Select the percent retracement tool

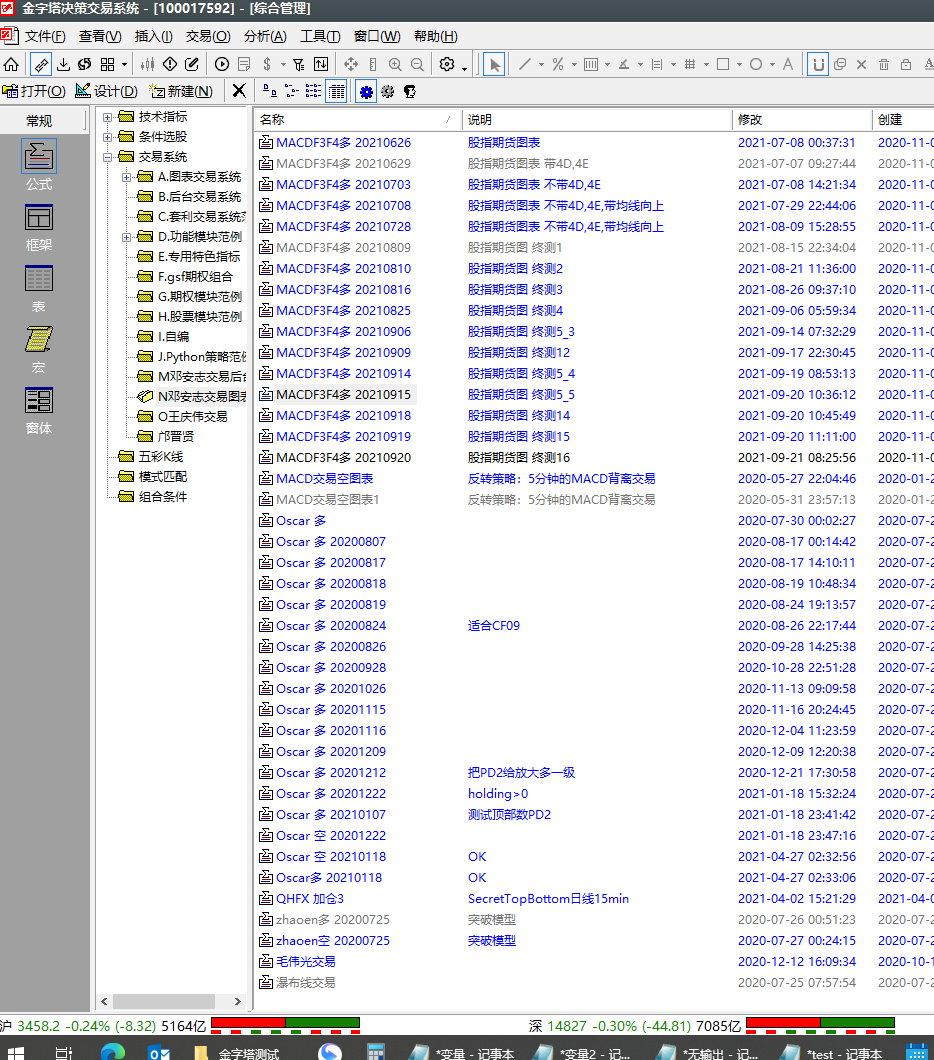click(558, 64)
